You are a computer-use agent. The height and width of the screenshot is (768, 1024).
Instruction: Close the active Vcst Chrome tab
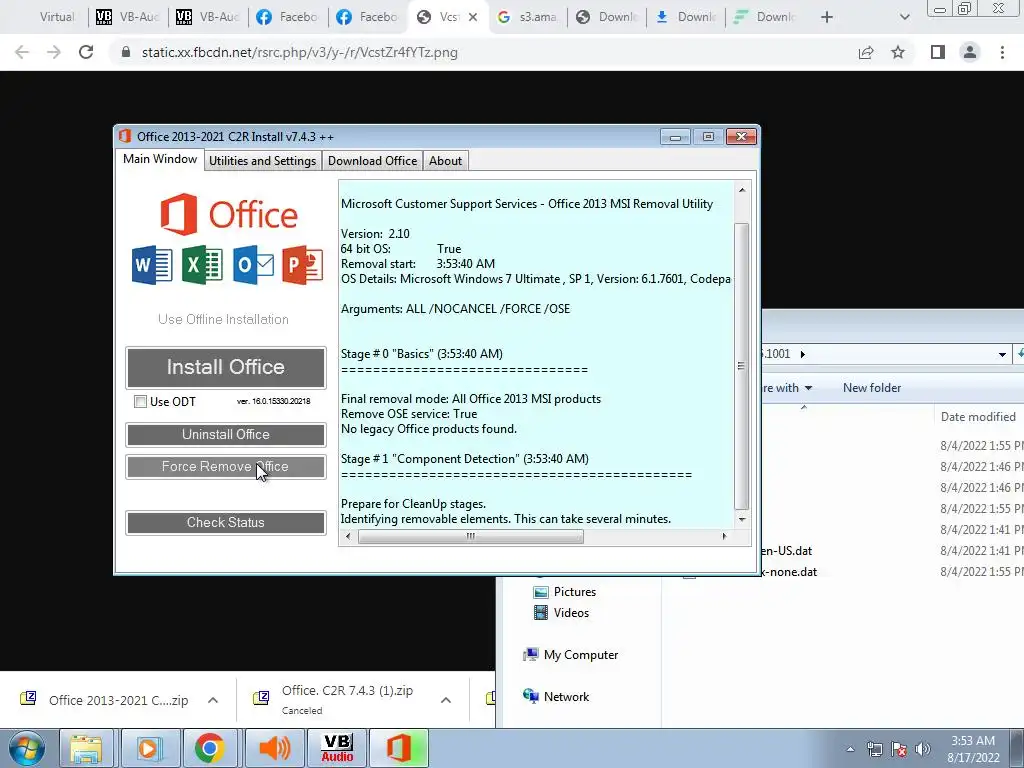pos(473,17)
